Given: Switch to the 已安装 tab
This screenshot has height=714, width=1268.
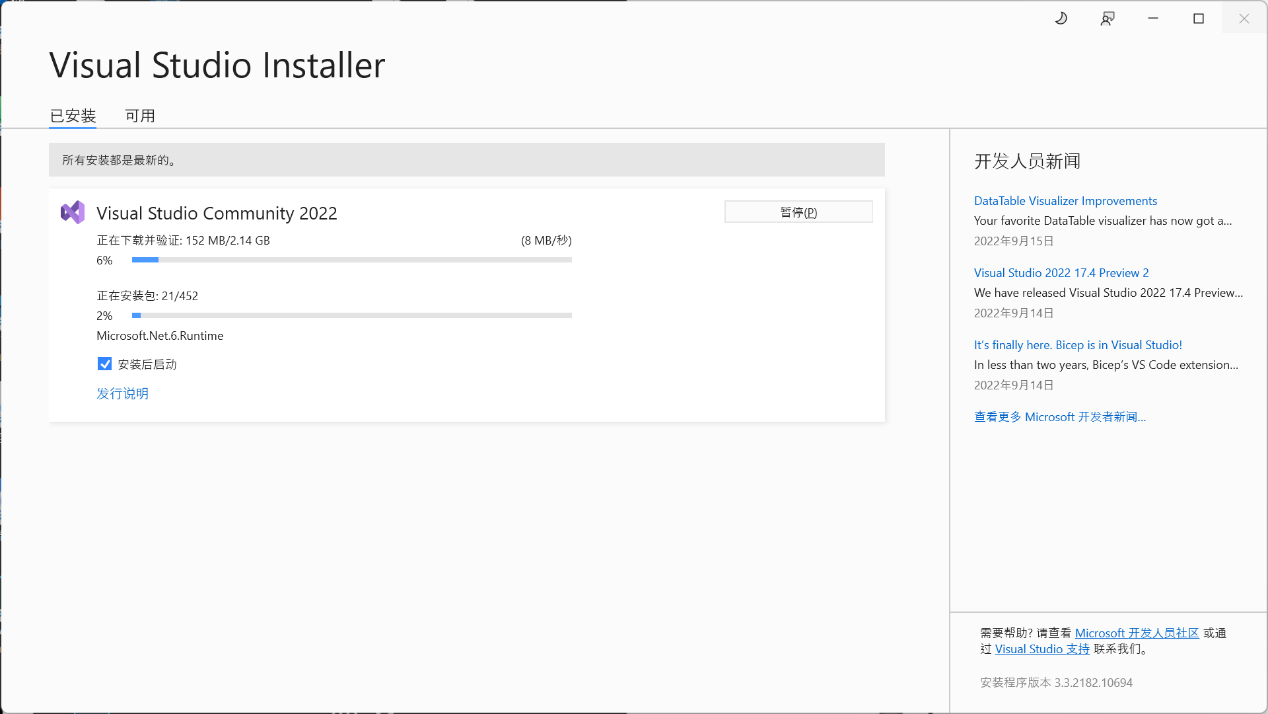Looking at the screenshot, I should 73,116.
